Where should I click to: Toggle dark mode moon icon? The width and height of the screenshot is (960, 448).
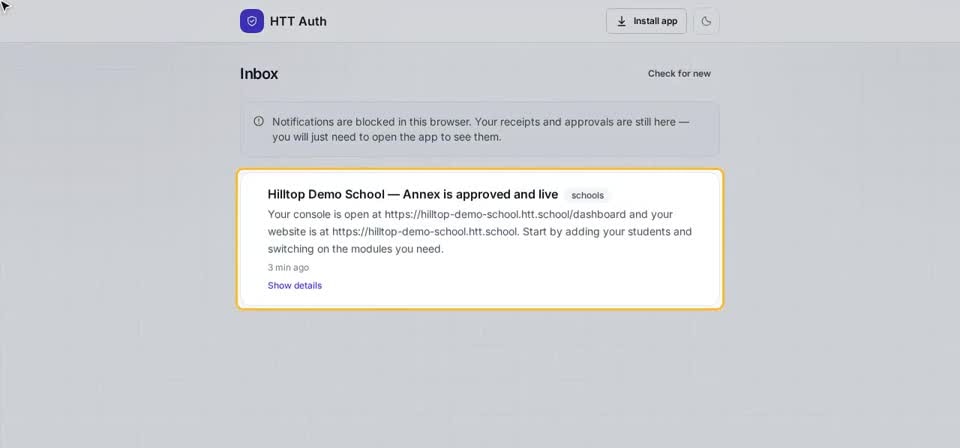pos(706,21)
